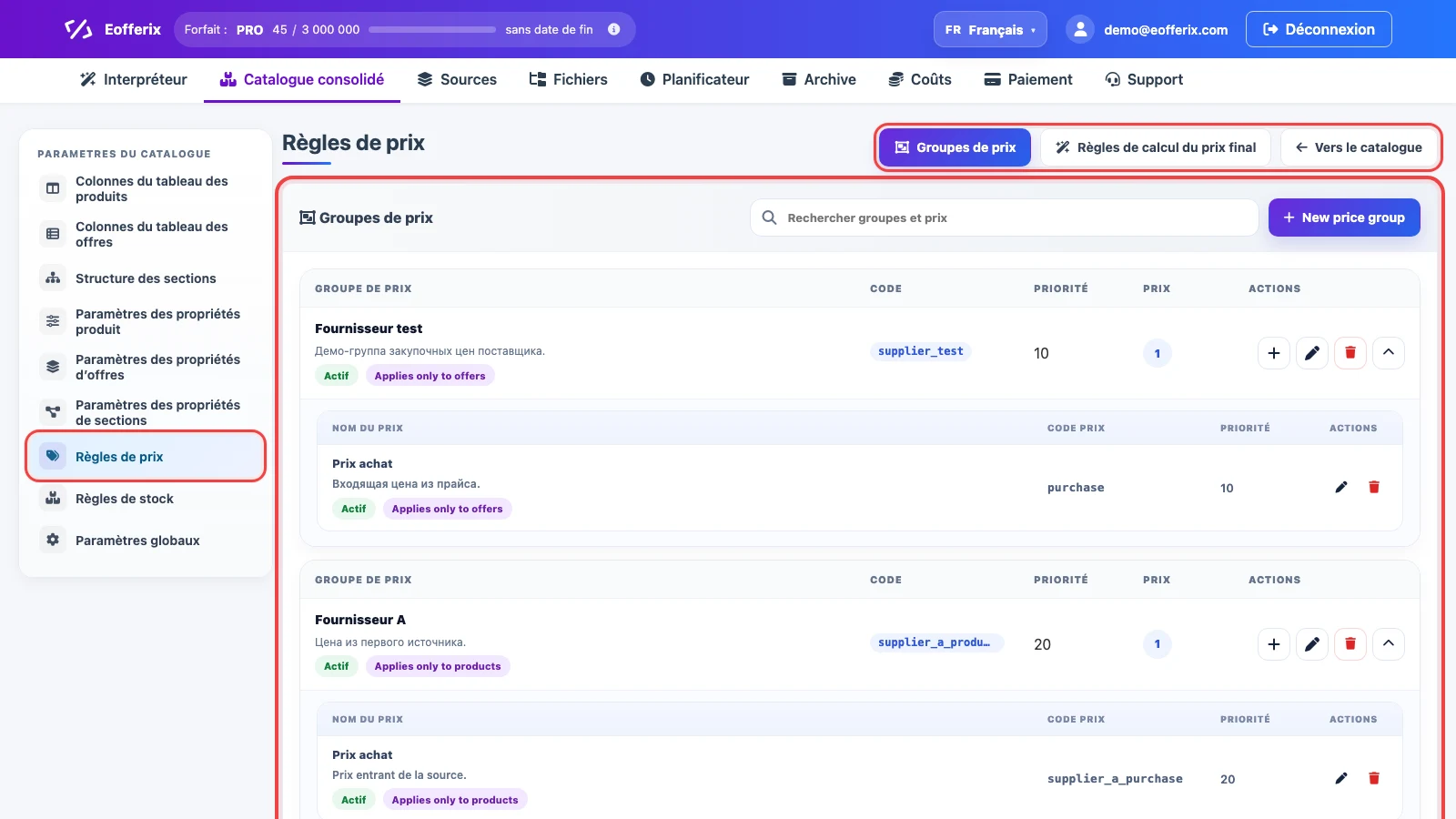Open the Planificateur tab
The width and height of the screenshot is (1456, 819).
pos(694,79)
